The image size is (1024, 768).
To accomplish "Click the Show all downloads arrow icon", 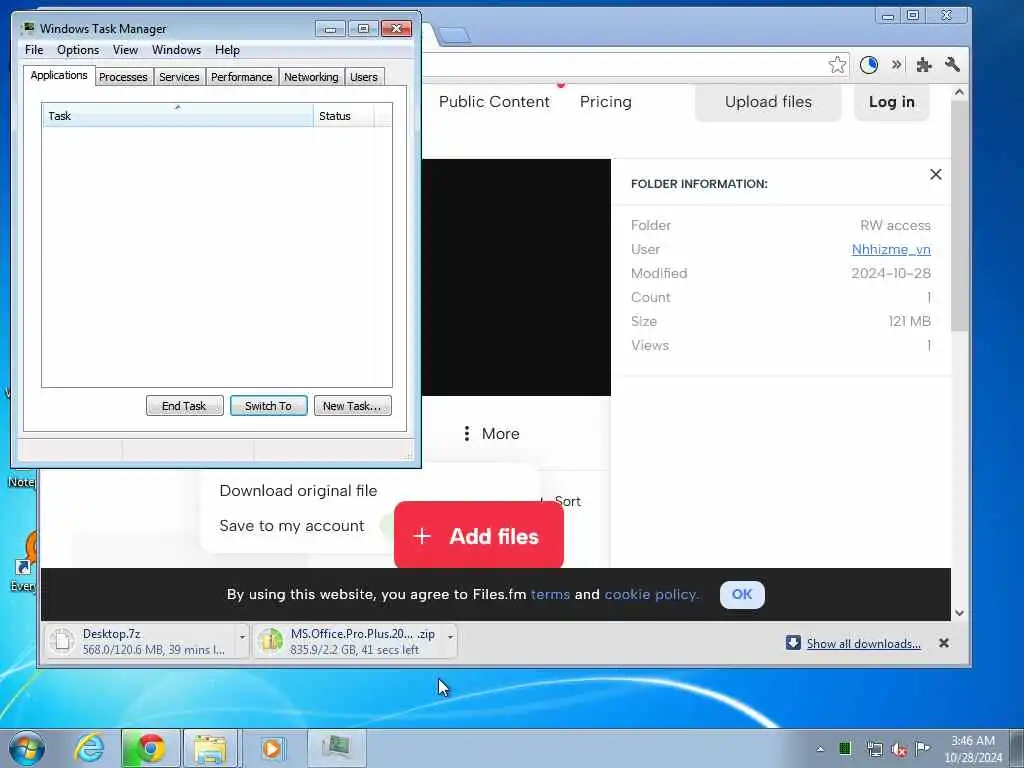I will (x=793, y=643).
